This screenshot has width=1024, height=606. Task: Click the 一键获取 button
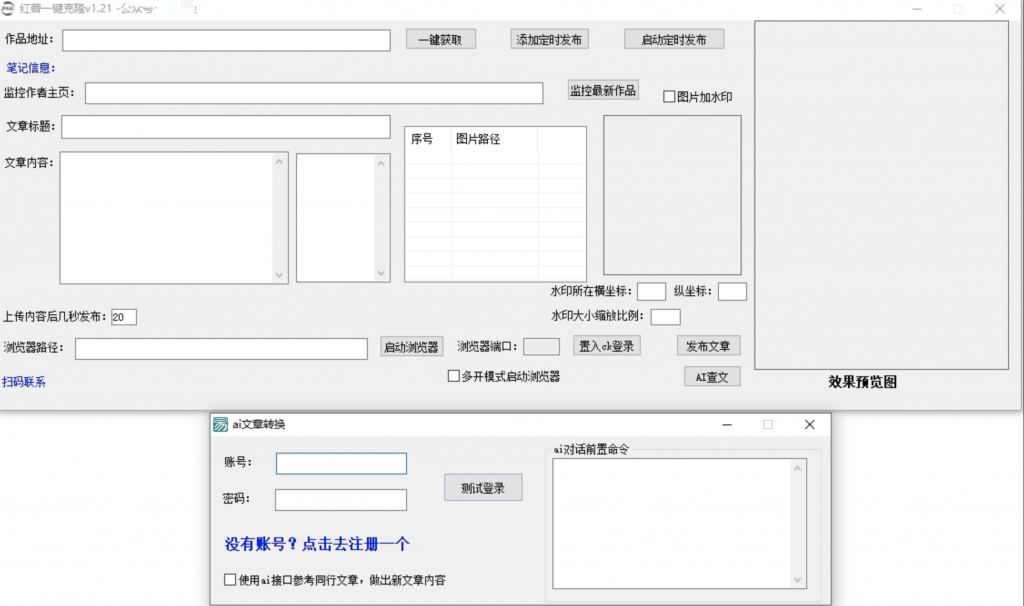coord(440,39)
